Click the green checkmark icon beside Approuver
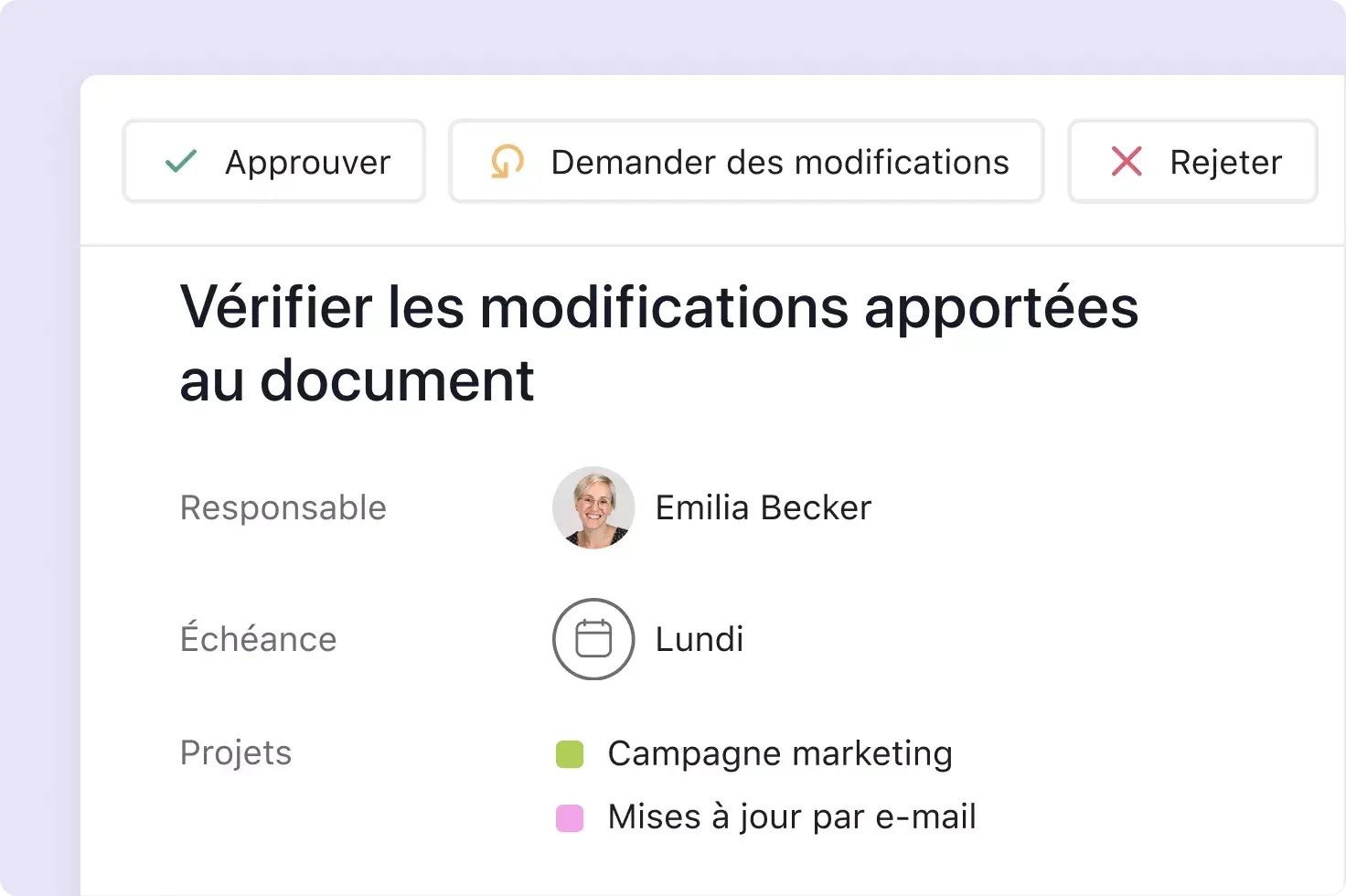This screenshot has height=896, width=1346. [x=181, y=161]
